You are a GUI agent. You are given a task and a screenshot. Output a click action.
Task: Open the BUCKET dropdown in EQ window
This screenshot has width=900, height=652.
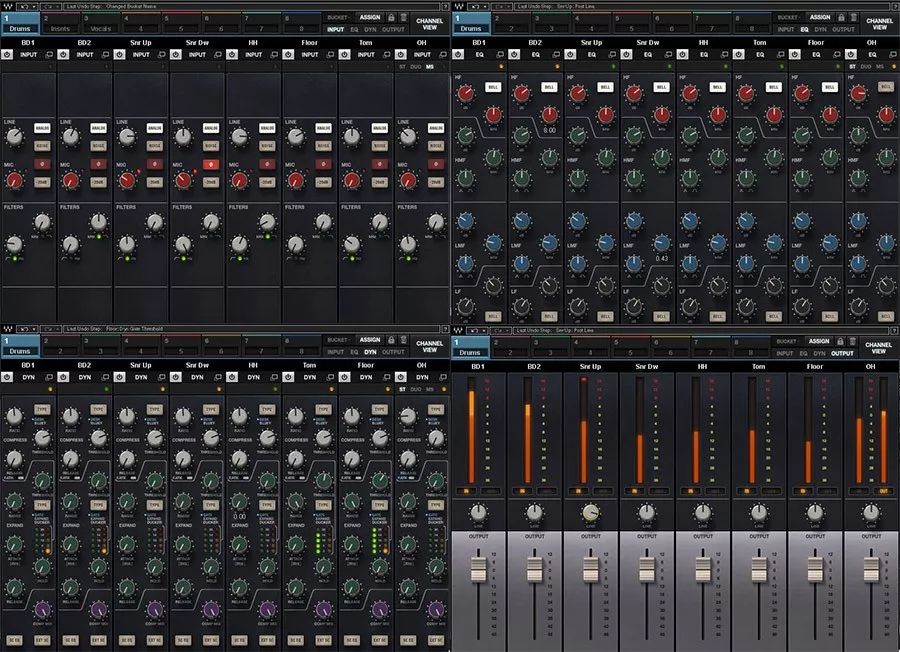tap(788, 18)
